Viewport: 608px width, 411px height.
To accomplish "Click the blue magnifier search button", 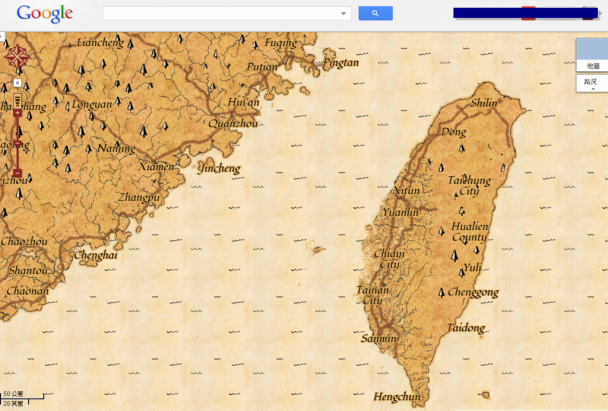I will point(375,13).
